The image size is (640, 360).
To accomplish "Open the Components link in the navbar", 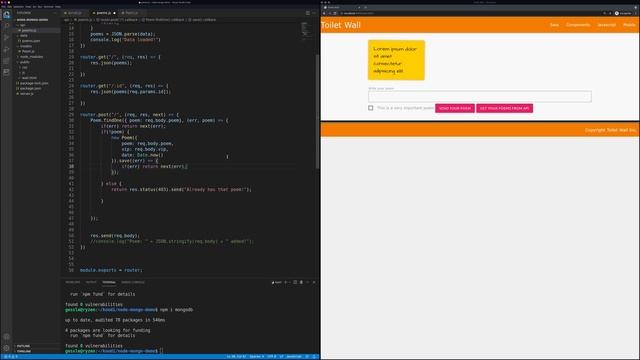I will tap(578, 25).
